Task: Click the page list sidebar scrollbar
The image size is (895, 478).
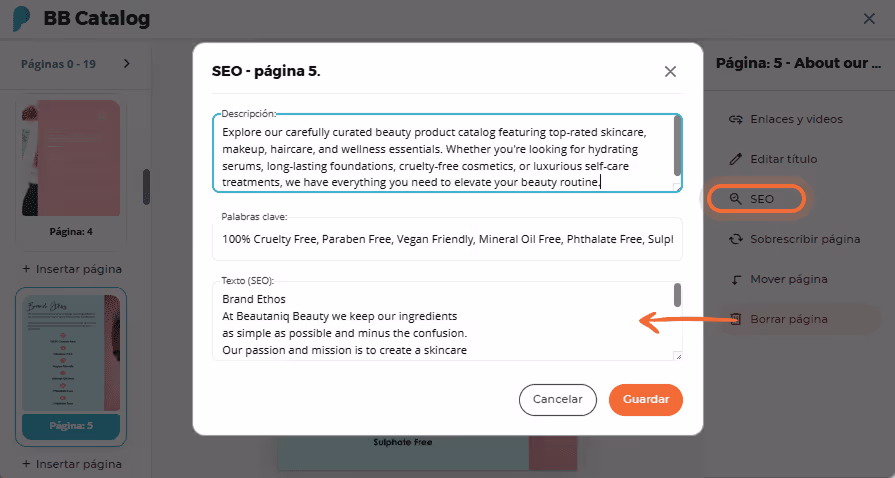Action: pos(146,187)
